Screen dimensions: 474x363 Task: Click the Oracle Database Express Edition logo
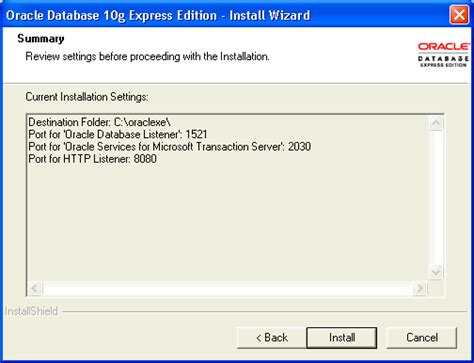tap(443, 54)
